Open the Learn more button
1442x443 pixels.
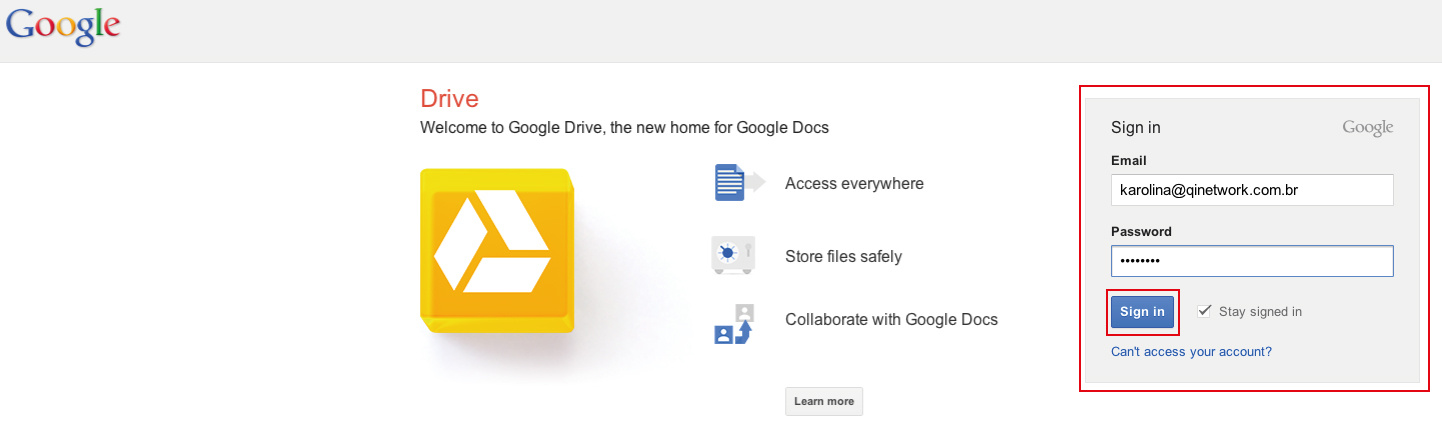823,401
